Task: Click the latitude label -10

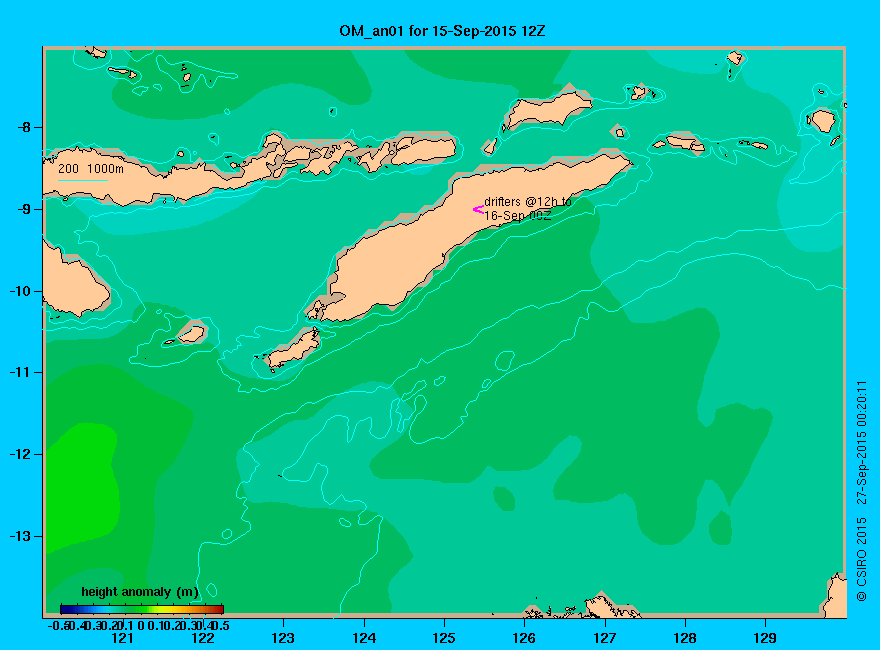Action: click(x=20, y=291)
